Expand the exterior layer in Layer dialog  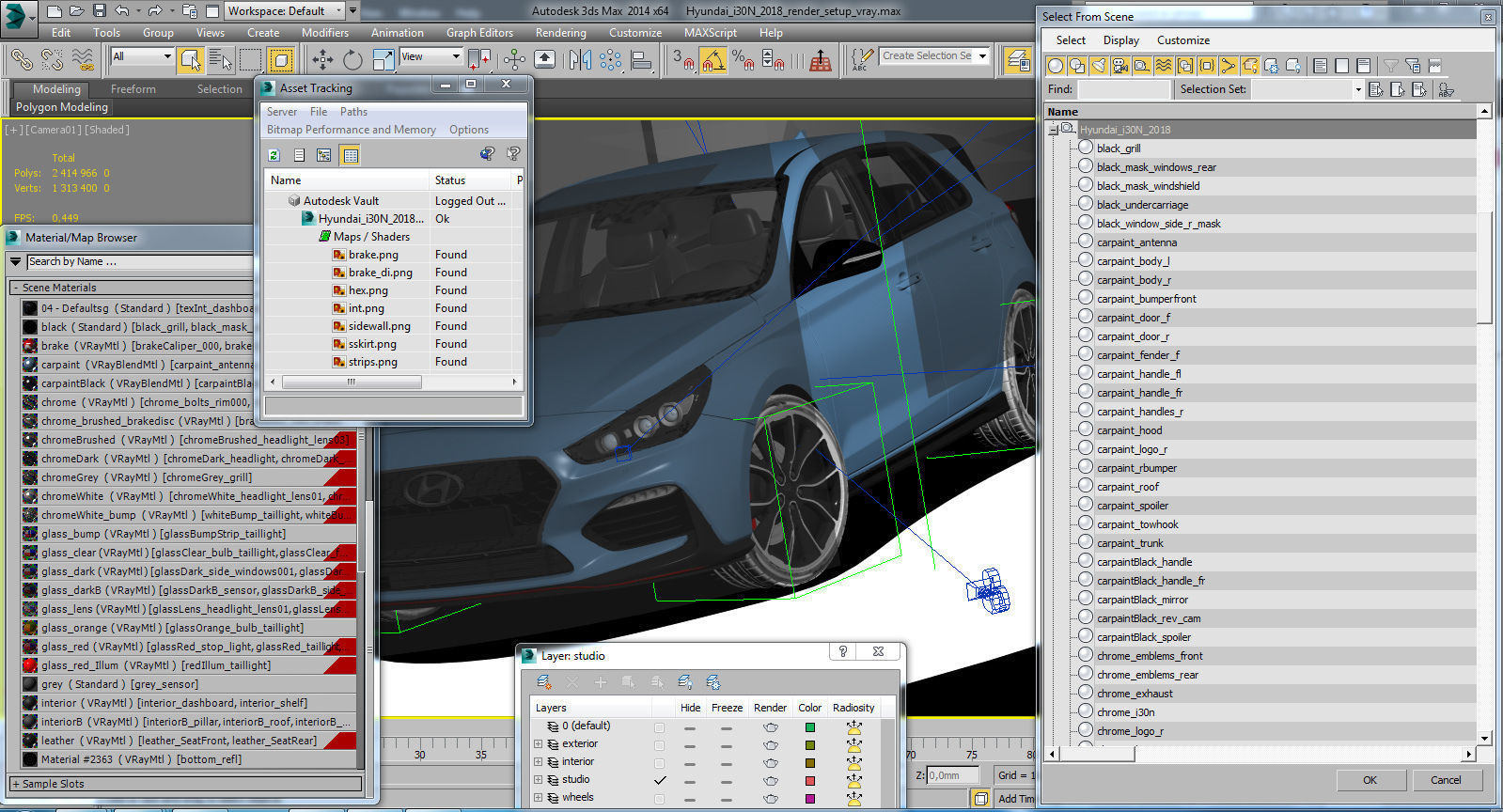(x=539, y=744)
